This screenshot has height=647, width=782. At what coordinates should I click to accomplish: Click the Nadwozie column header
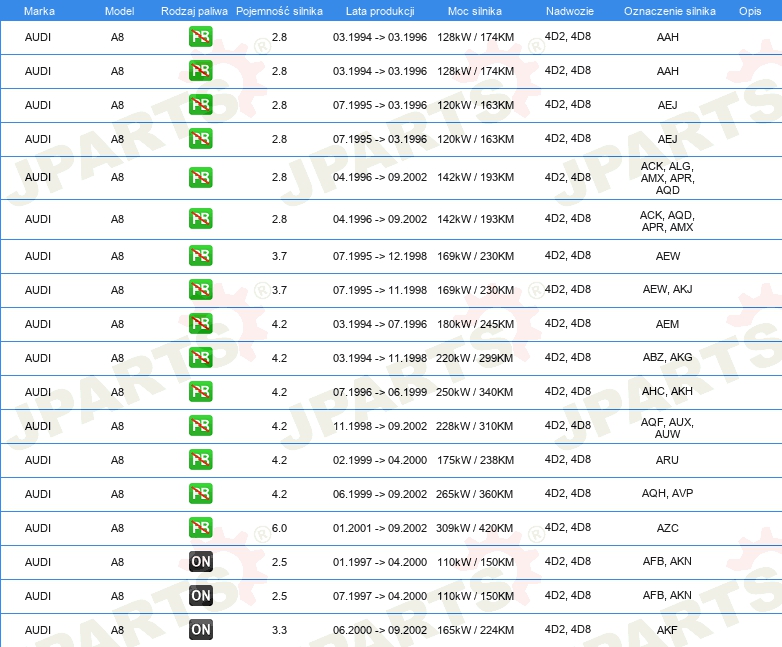(570, 11)
